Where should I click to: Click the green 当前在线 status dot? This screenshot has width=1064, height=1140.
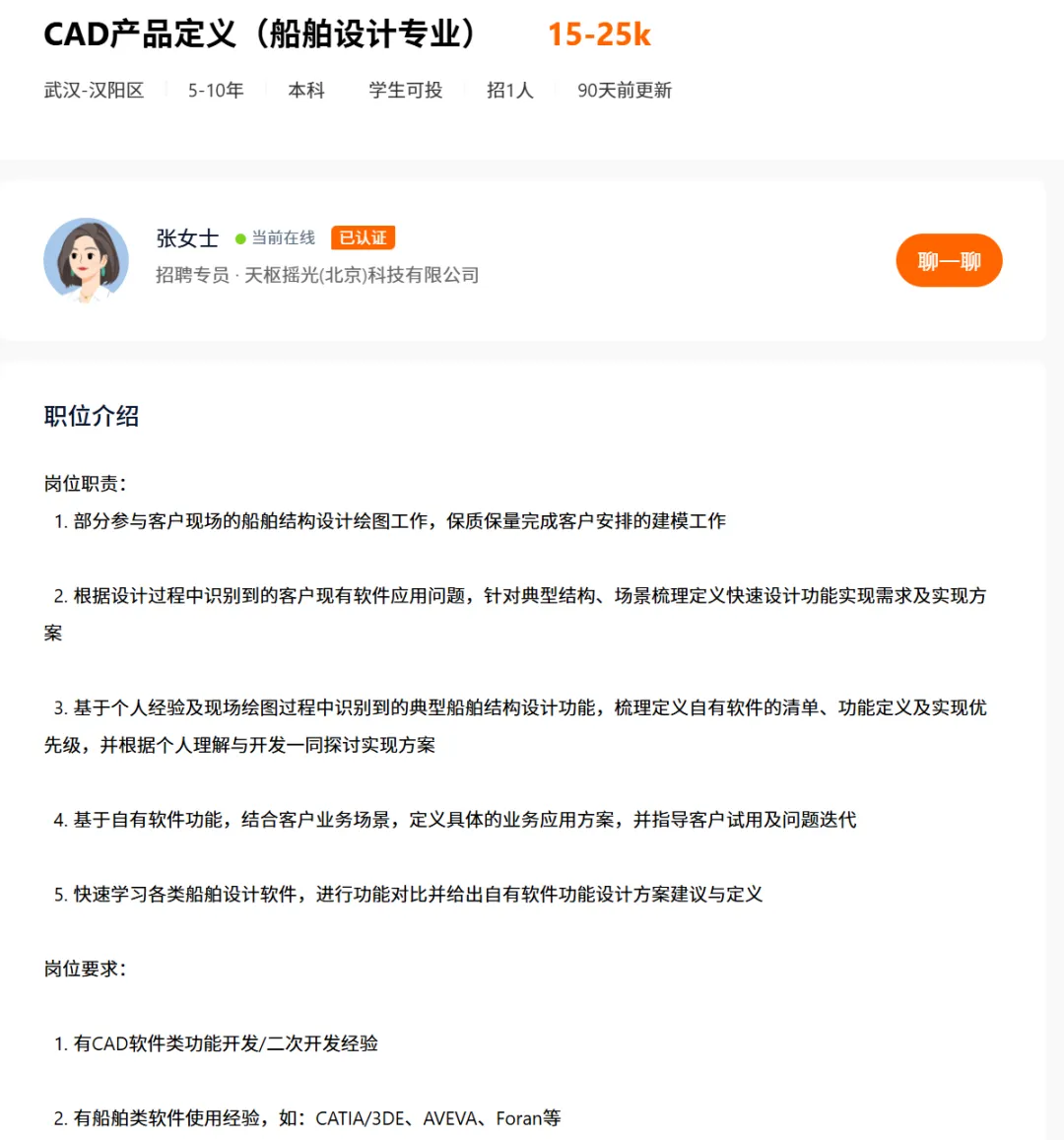click(x=240, y=238)
